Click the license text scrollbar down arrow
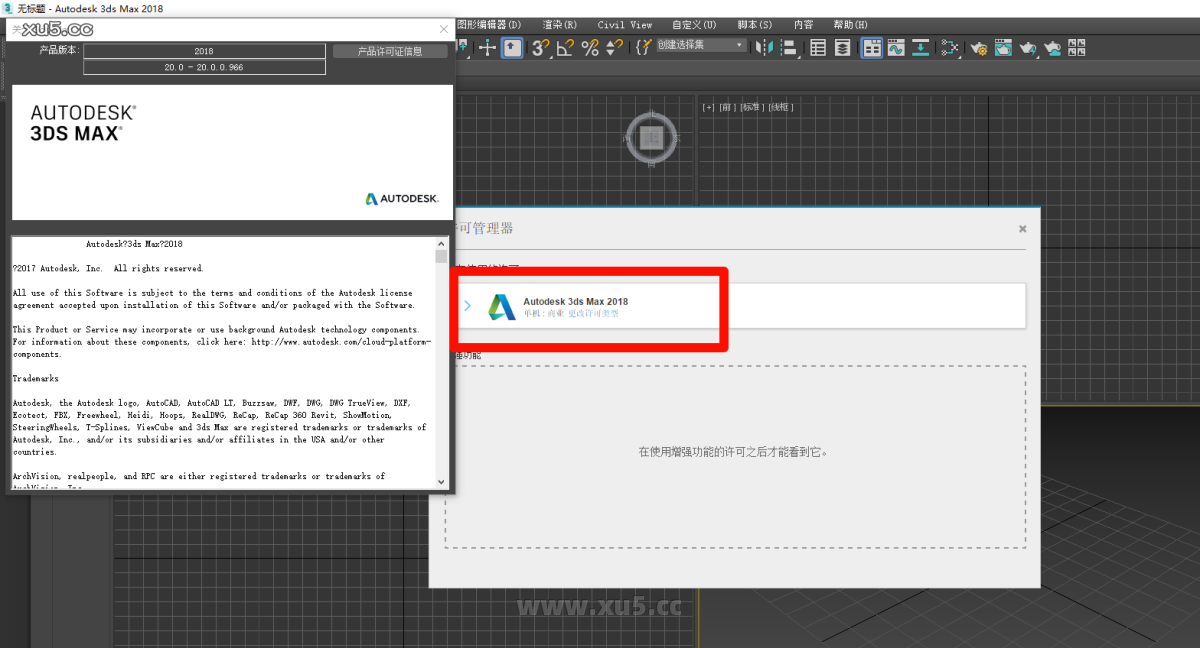Image resolution: width=1200 pixels, height=648 pixels. pos(441,481)
